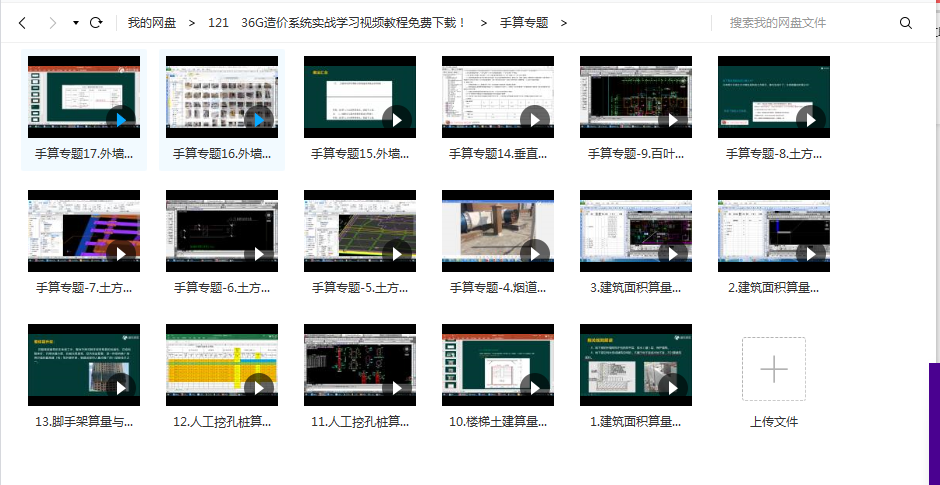Select file name 1.建筑面积算量...

tap(635, 422)
